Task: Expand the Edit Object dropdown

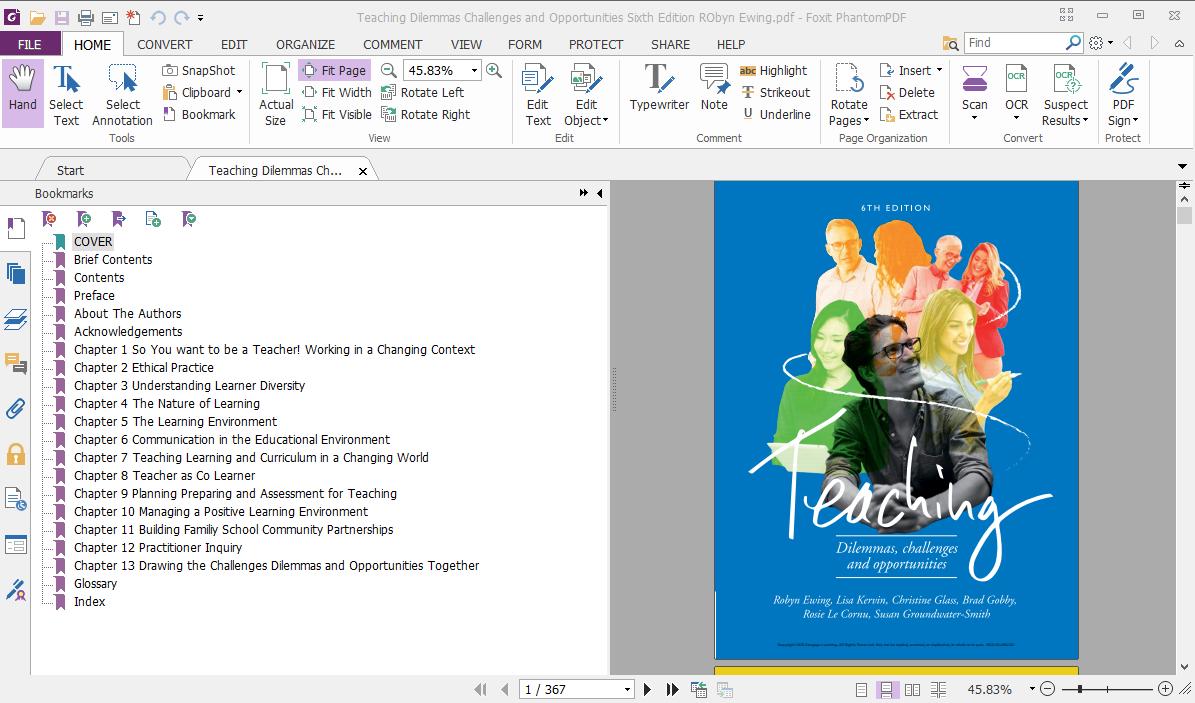Action: coord(606,120)
